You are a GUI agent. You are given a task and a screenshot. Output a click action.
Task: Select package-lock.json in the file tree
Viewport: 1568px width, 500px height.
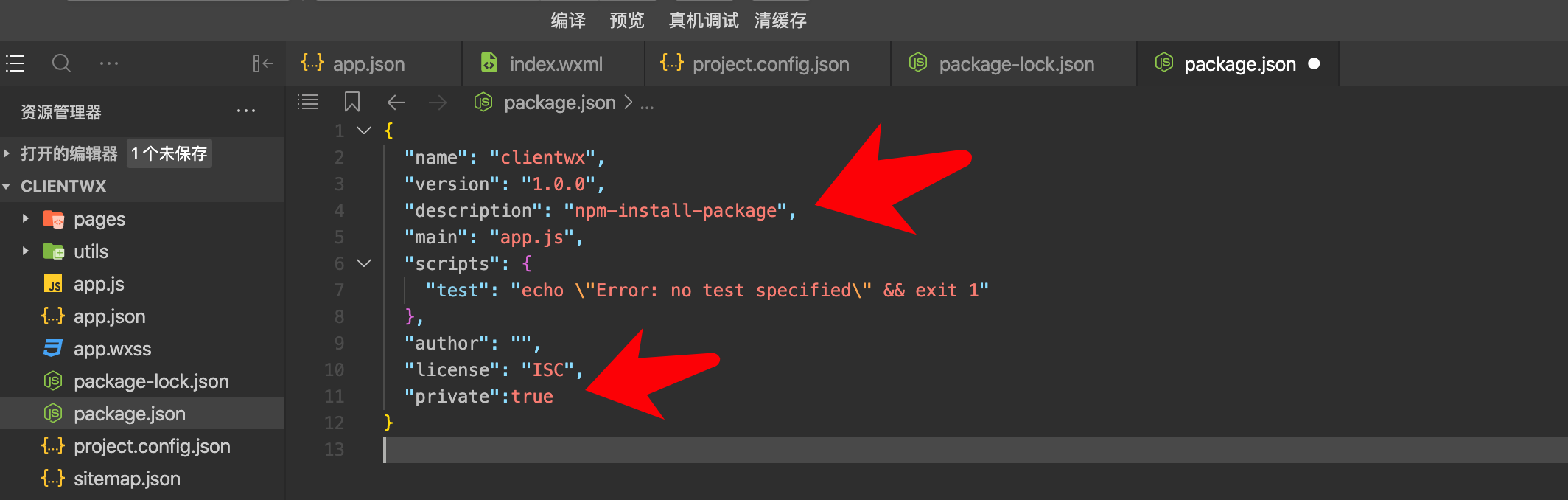[x=151, y=381]
